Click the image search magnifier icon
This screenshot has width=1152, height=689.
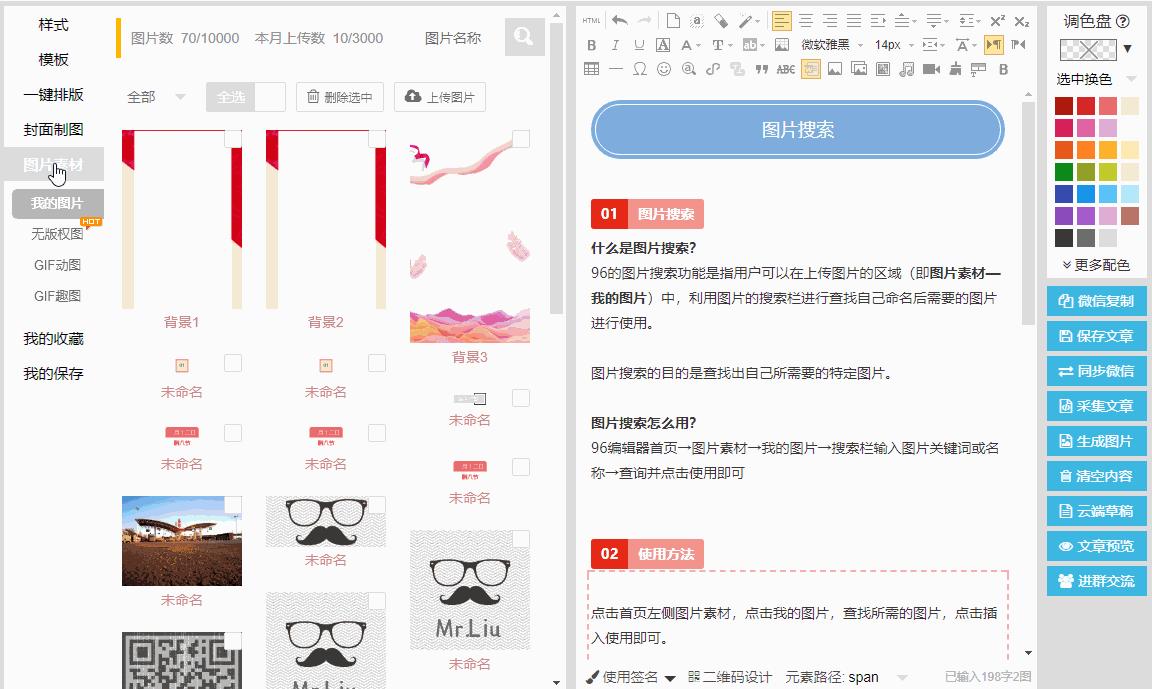pos(525,38)
